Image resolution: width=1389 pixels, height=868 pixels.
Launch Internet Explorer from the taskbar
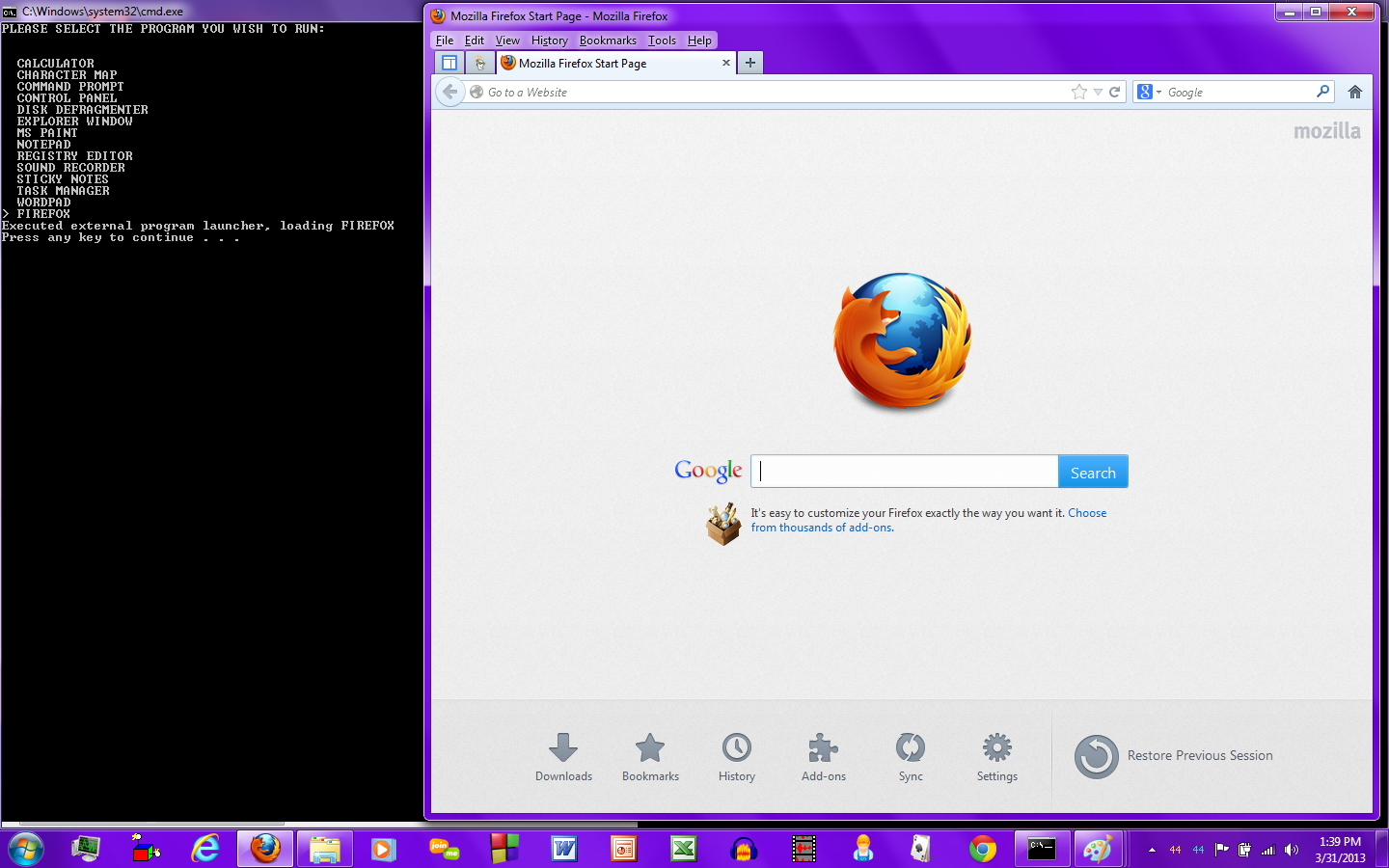[x=205, y=849]
